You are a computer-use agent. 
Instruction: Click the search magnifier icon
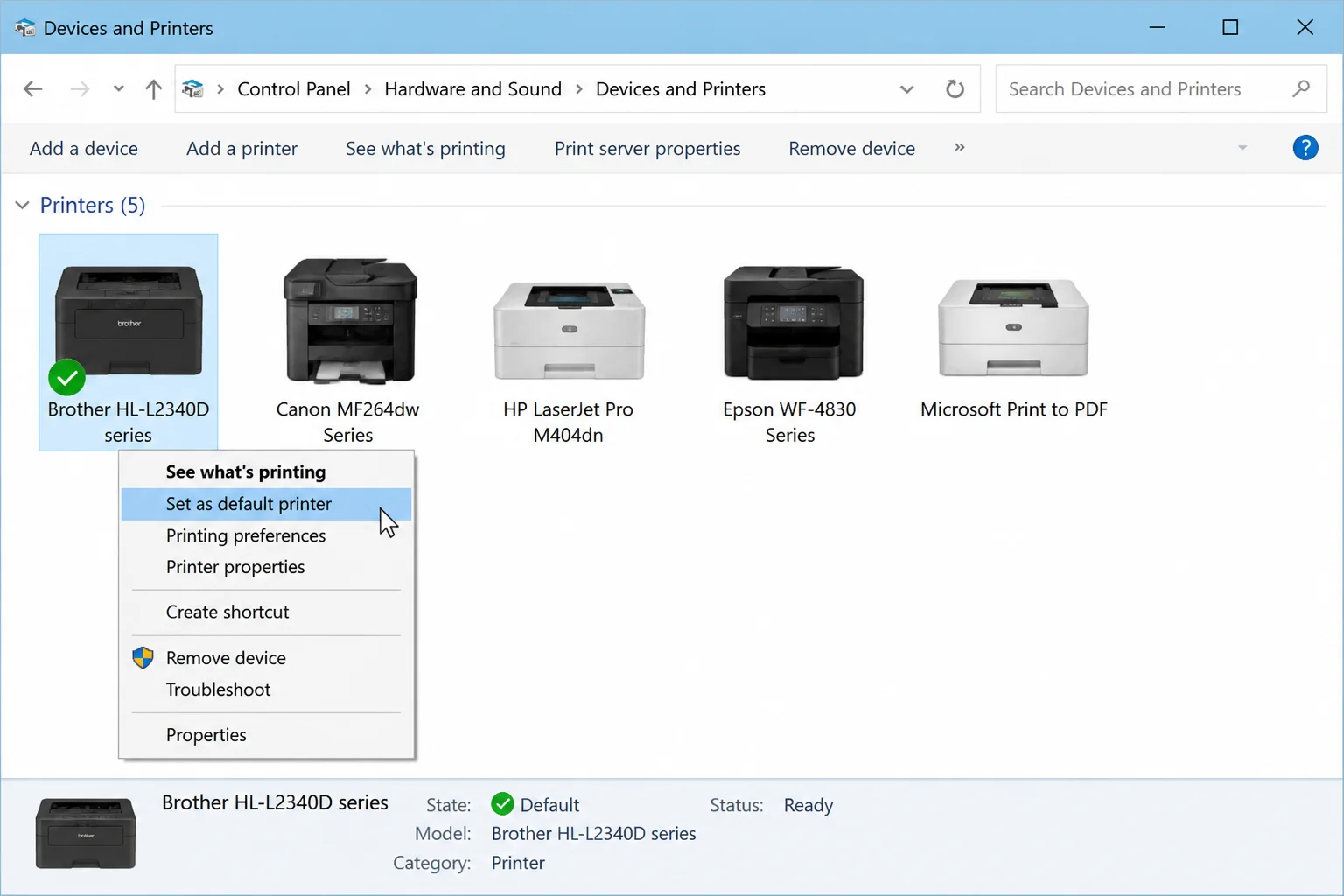point(1301,88)
